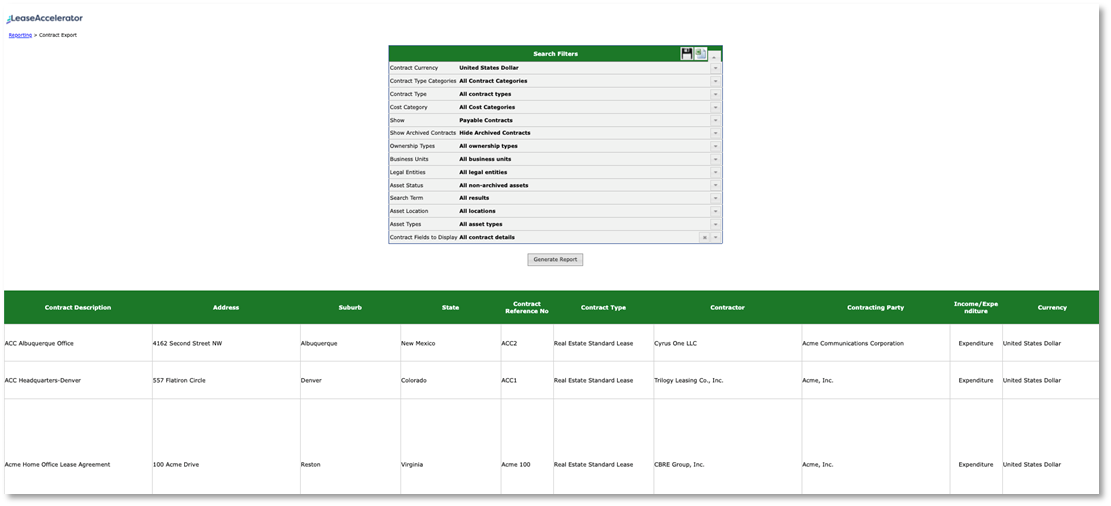Click the Address column header
Image resolution: width=1111 pixels, height=506 pixels.
click(x=226, y=308)
